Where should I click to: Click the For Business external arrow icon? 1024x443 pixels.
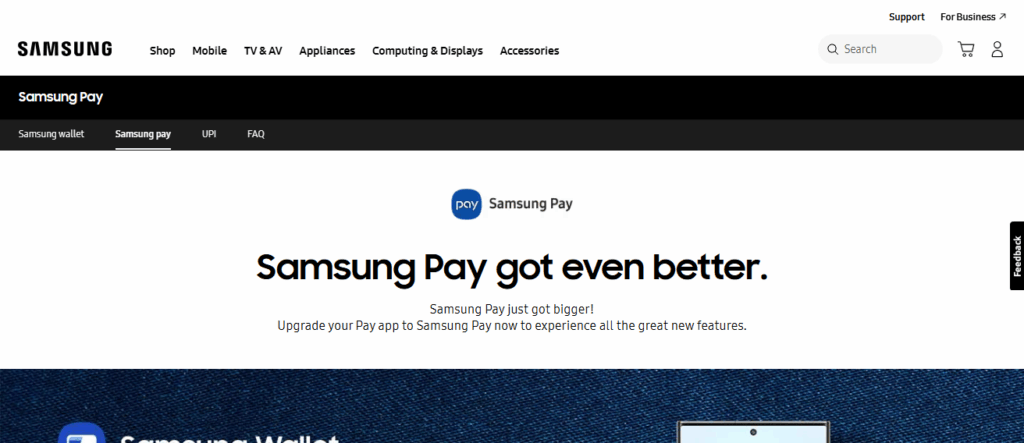(1002, 16)
